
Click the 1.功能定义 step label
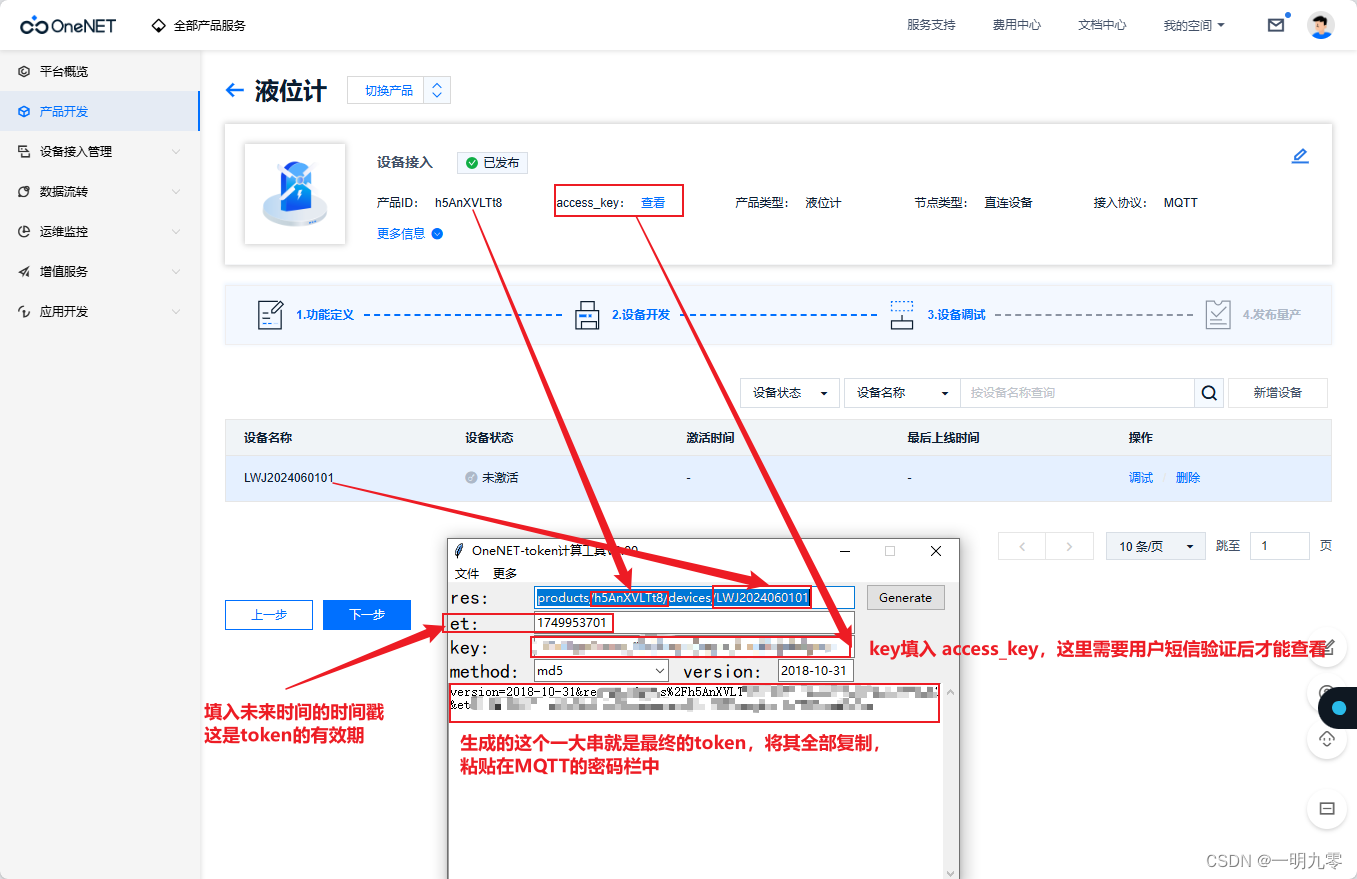tap(325, 315)
